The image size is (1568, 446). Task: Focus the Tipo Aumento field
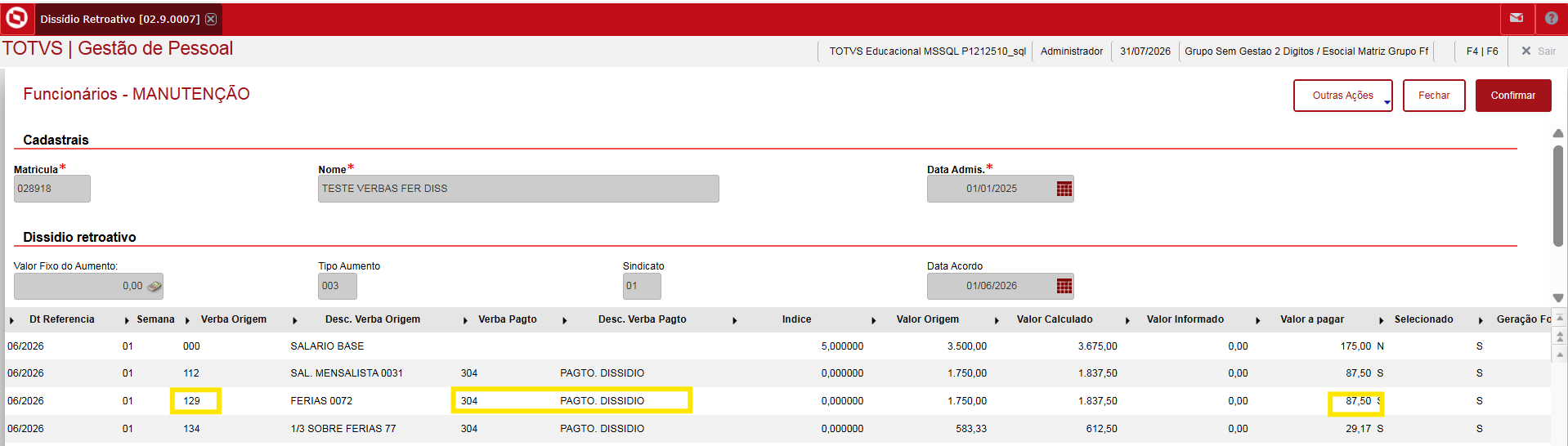(x=338, y=286)
